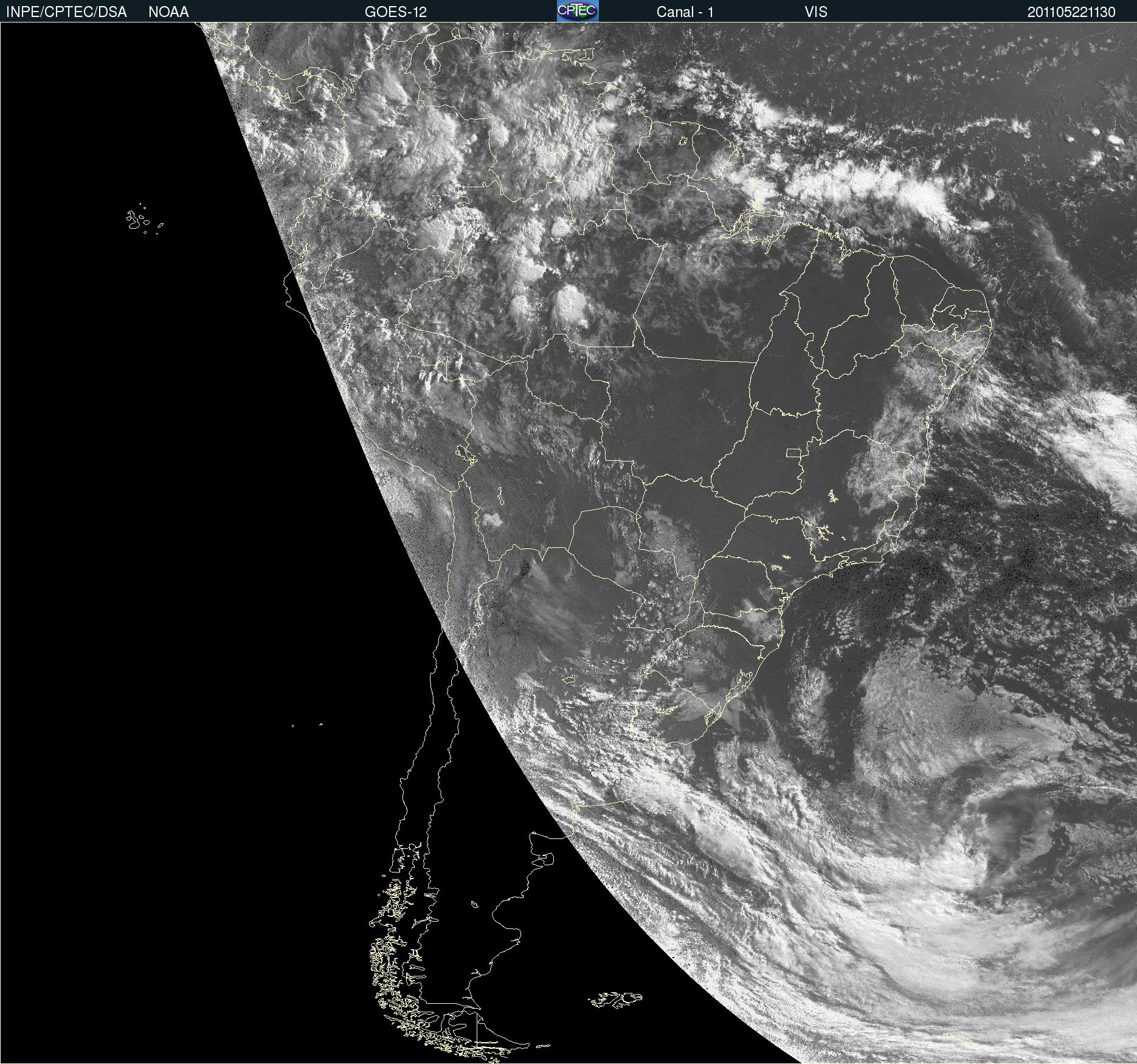Screen dimensions: 1137x1064
Task: Click the Canal - 1 label
Action: tap(685, 12)
